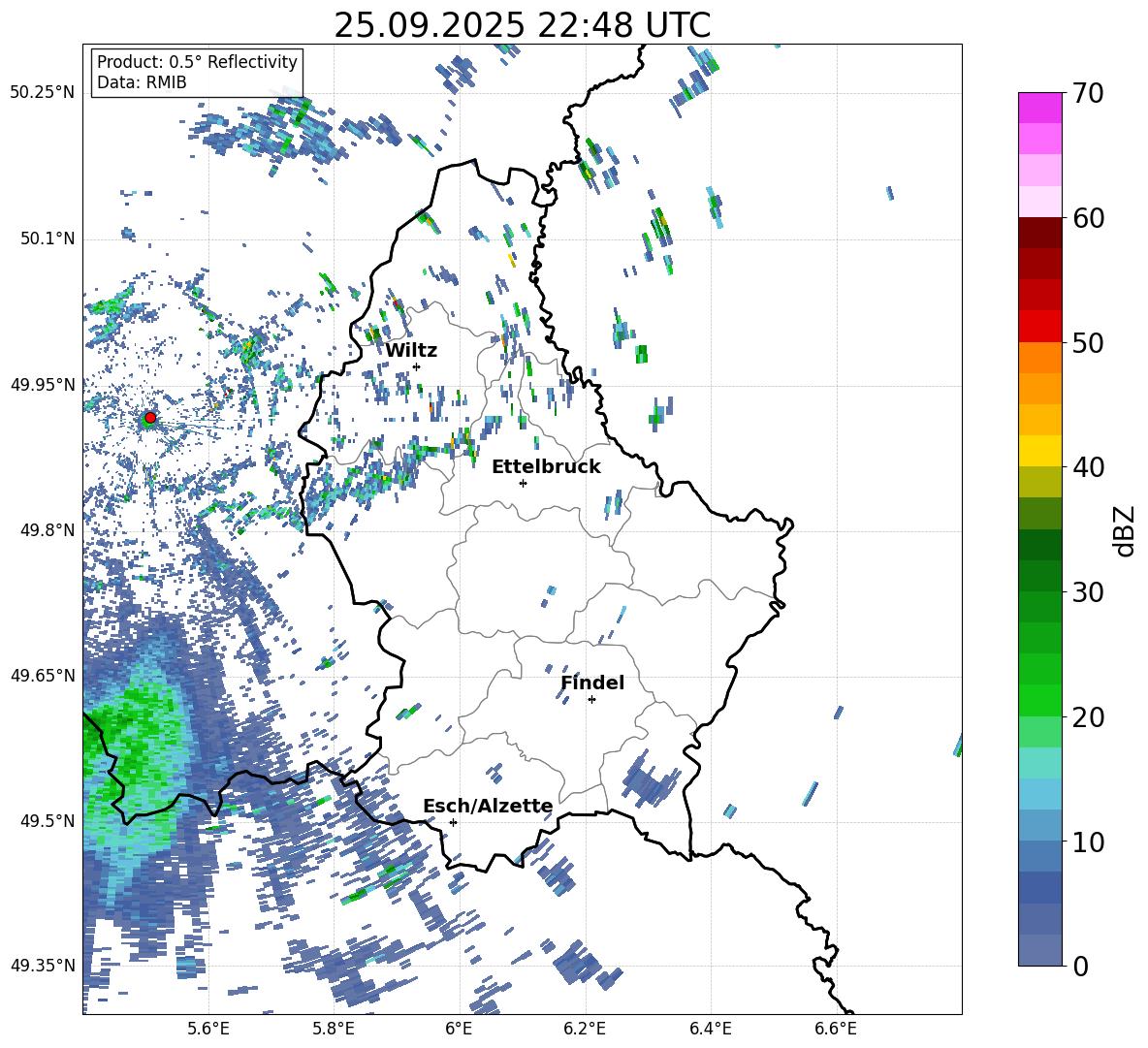Click the 5.8°E longitude label
Viewport: 1148px width, 1048px height.
pyautogui.click(x=334, y=1029)
